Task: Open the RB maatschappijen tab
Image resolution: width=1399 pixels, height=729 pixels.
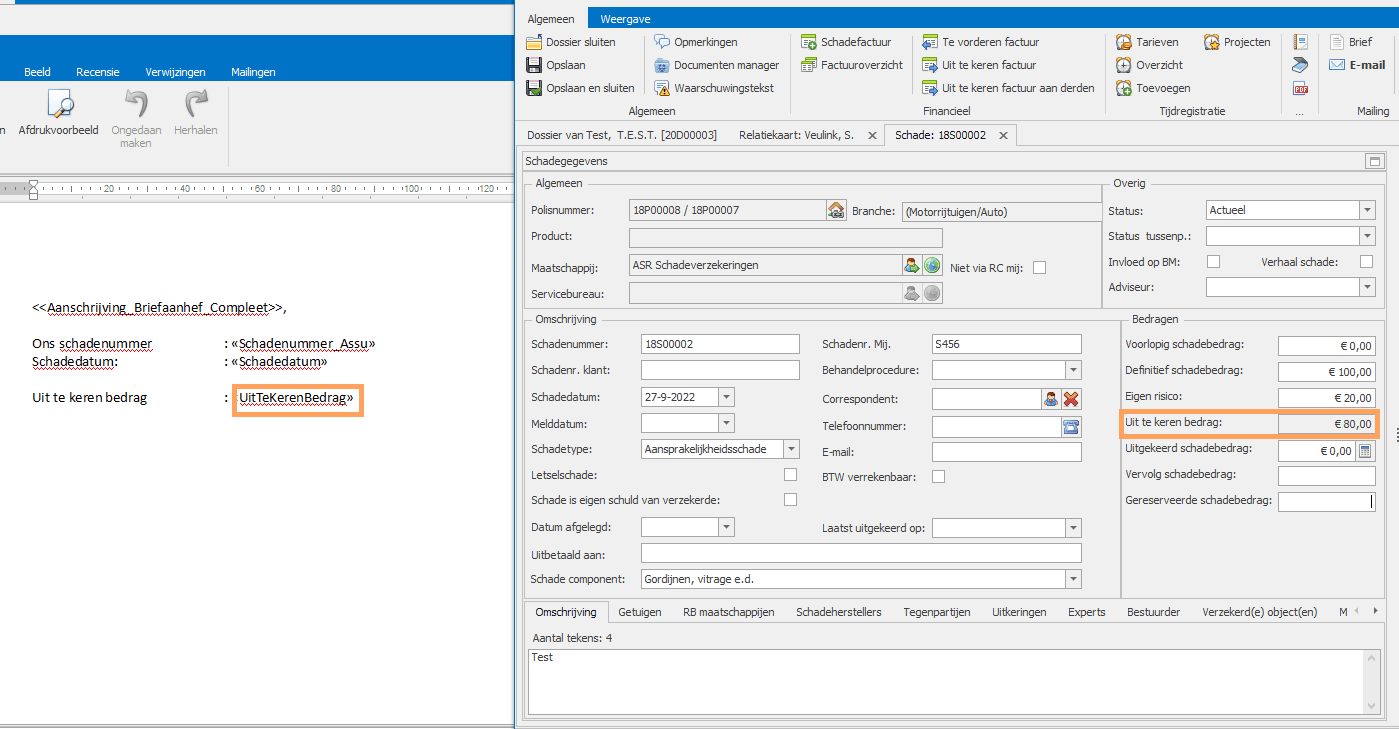Action: (729, 612)
